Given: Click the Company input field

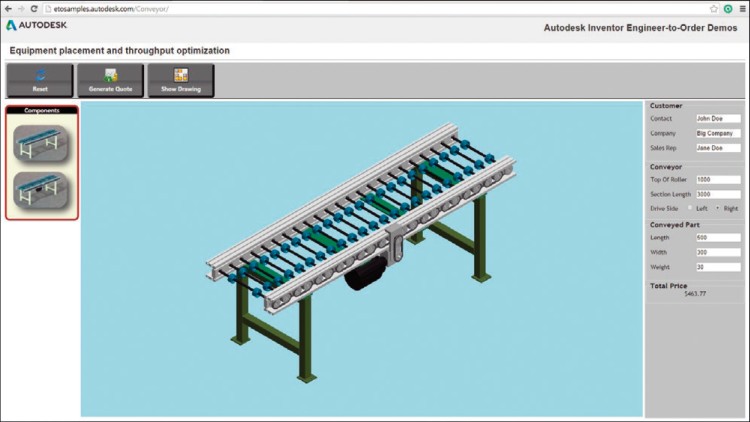Looking at the screenshot, I should pos(718,133).
